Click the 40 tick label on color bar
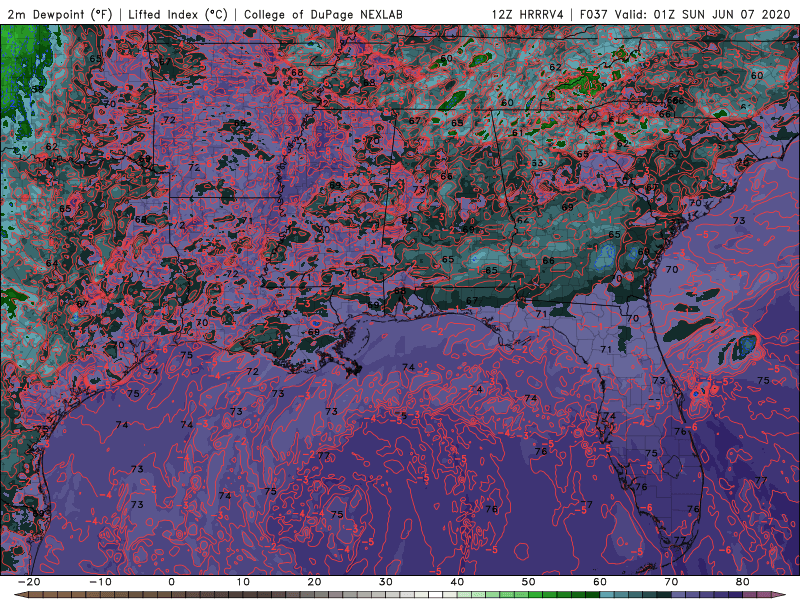 [457, 582]
